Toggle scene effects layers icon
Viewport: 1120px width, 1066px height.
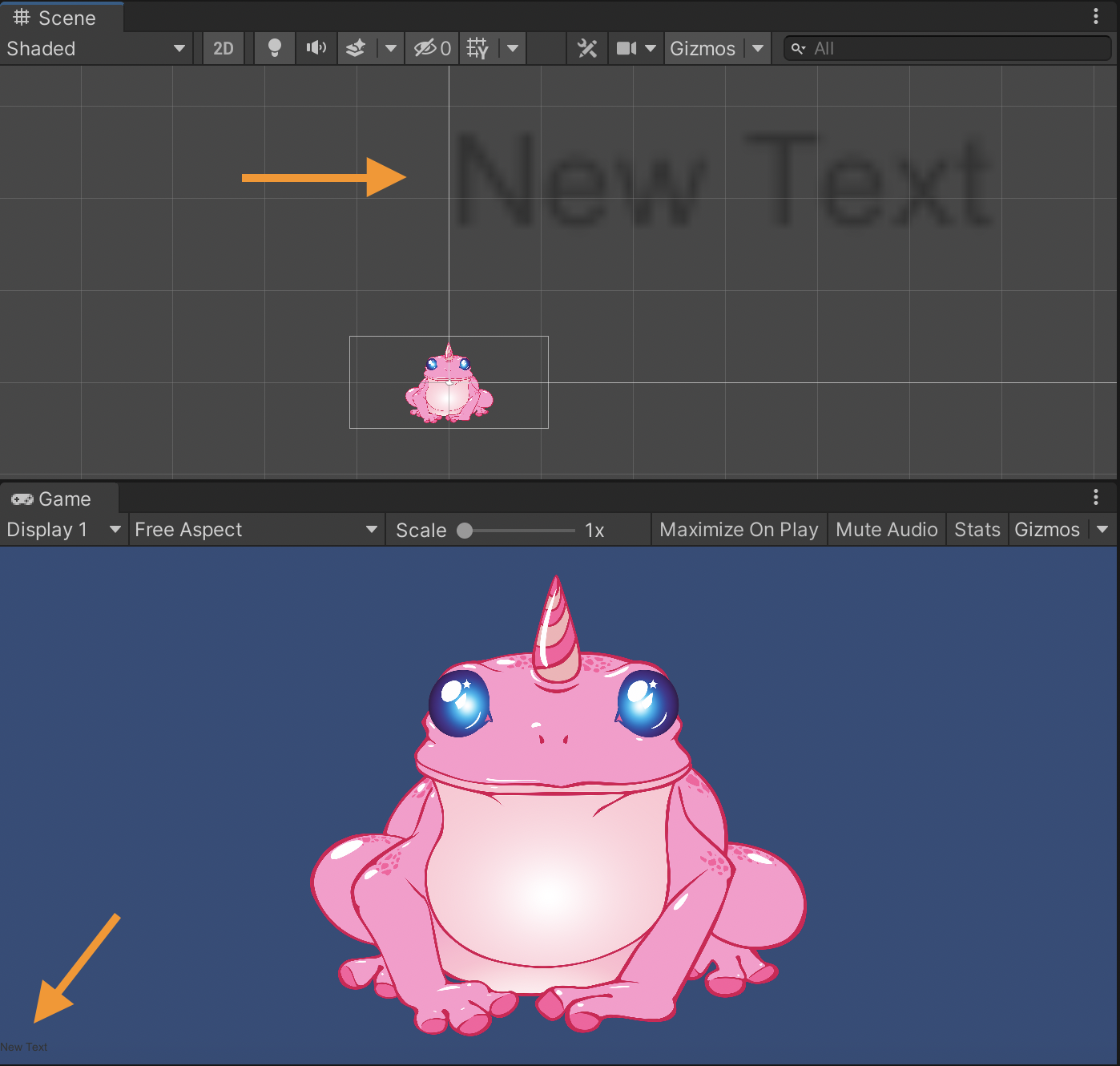[x=356, y=49]
